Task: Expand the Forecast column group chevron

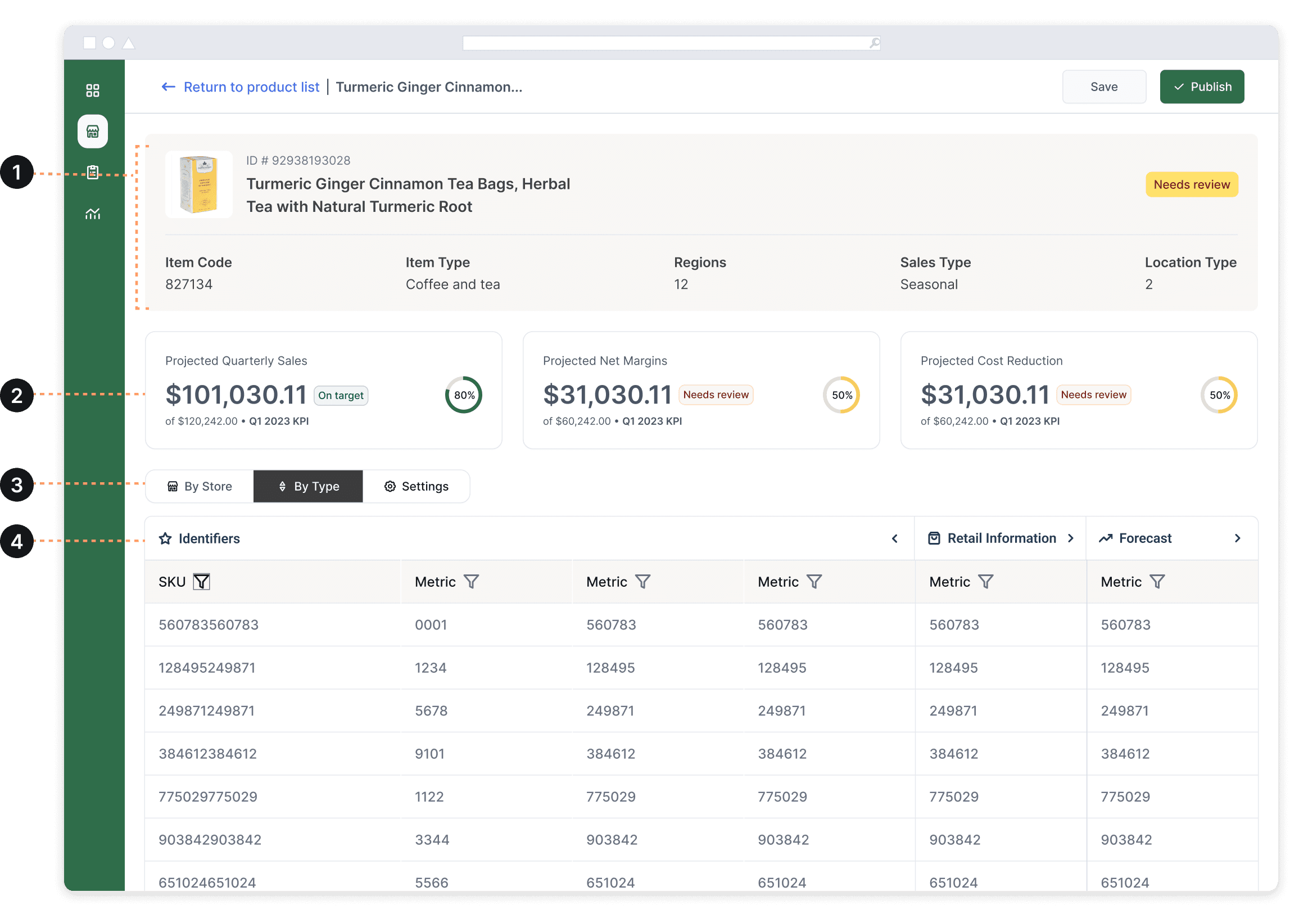Action: point(1237,538)
